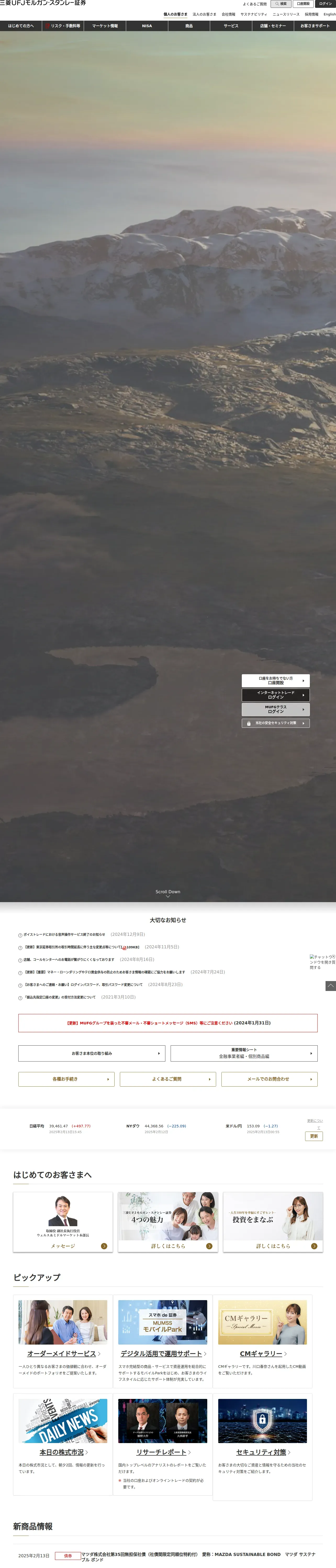Open the サービス menu

231,26
